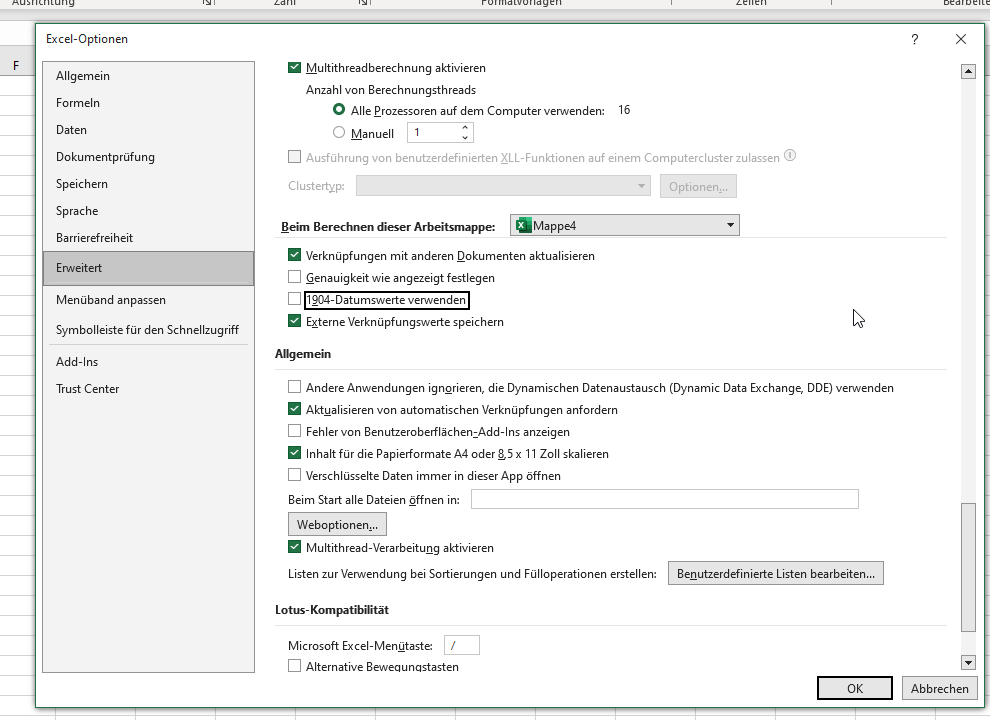Toggle Aktualisieren von automatischen Verknüpfungen anfordern
Image resolution: width=990 pixels, height=720 pixels.
tap(294, 409)
